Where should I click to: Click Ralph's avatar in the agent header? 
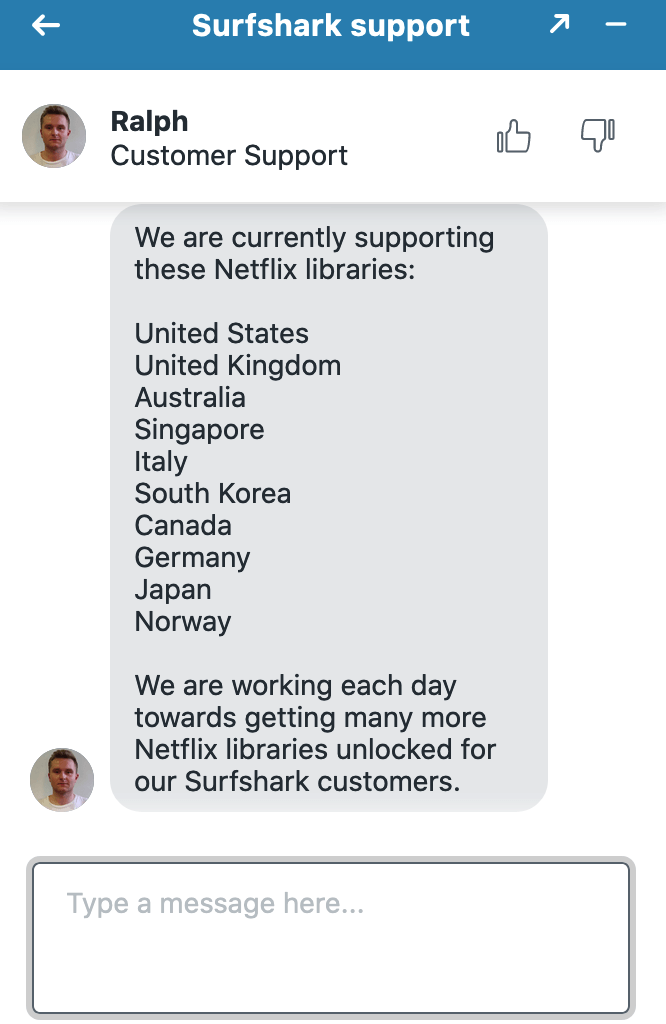(x=54, y=136)
